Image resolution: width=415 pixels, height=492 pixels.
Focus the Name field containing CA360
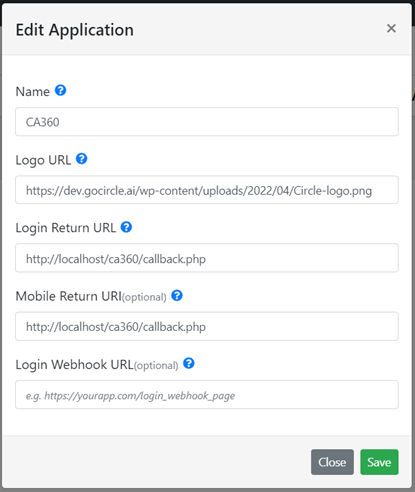click(207, 122)
